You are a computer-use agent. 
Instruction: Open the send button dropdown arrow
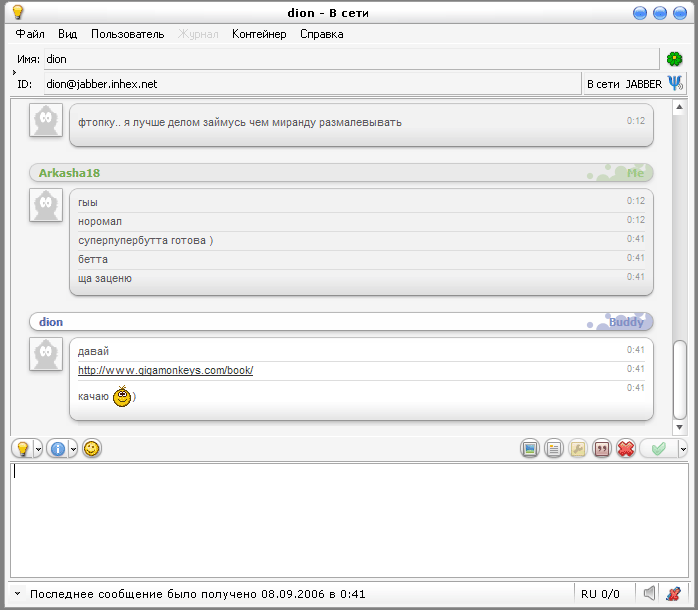(x=683, y=449)
